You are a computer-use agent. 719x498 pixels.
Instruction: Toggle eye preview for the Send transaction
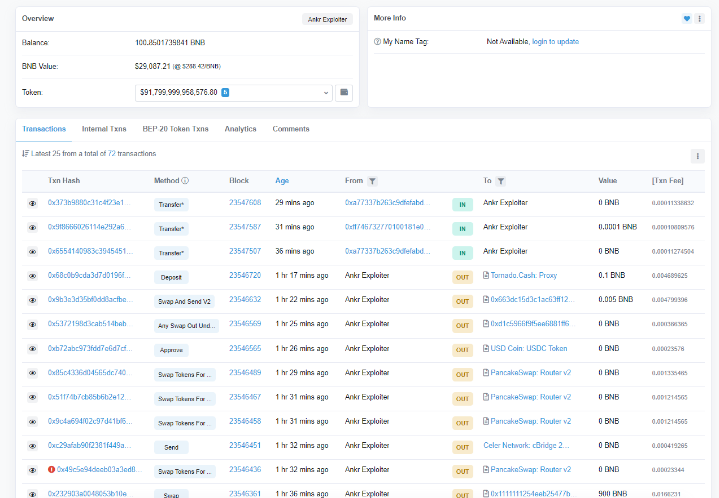coord(32,445)
